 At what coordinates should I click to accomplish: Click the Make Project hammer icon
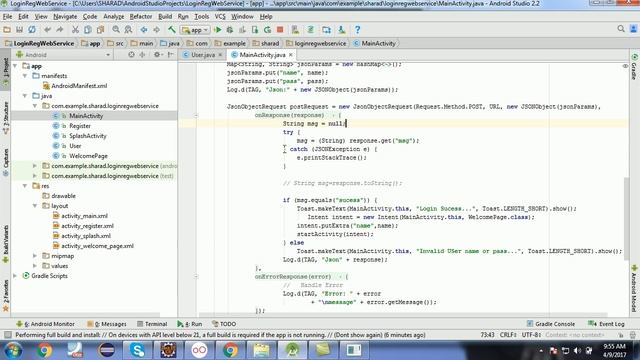pos(172,30)
